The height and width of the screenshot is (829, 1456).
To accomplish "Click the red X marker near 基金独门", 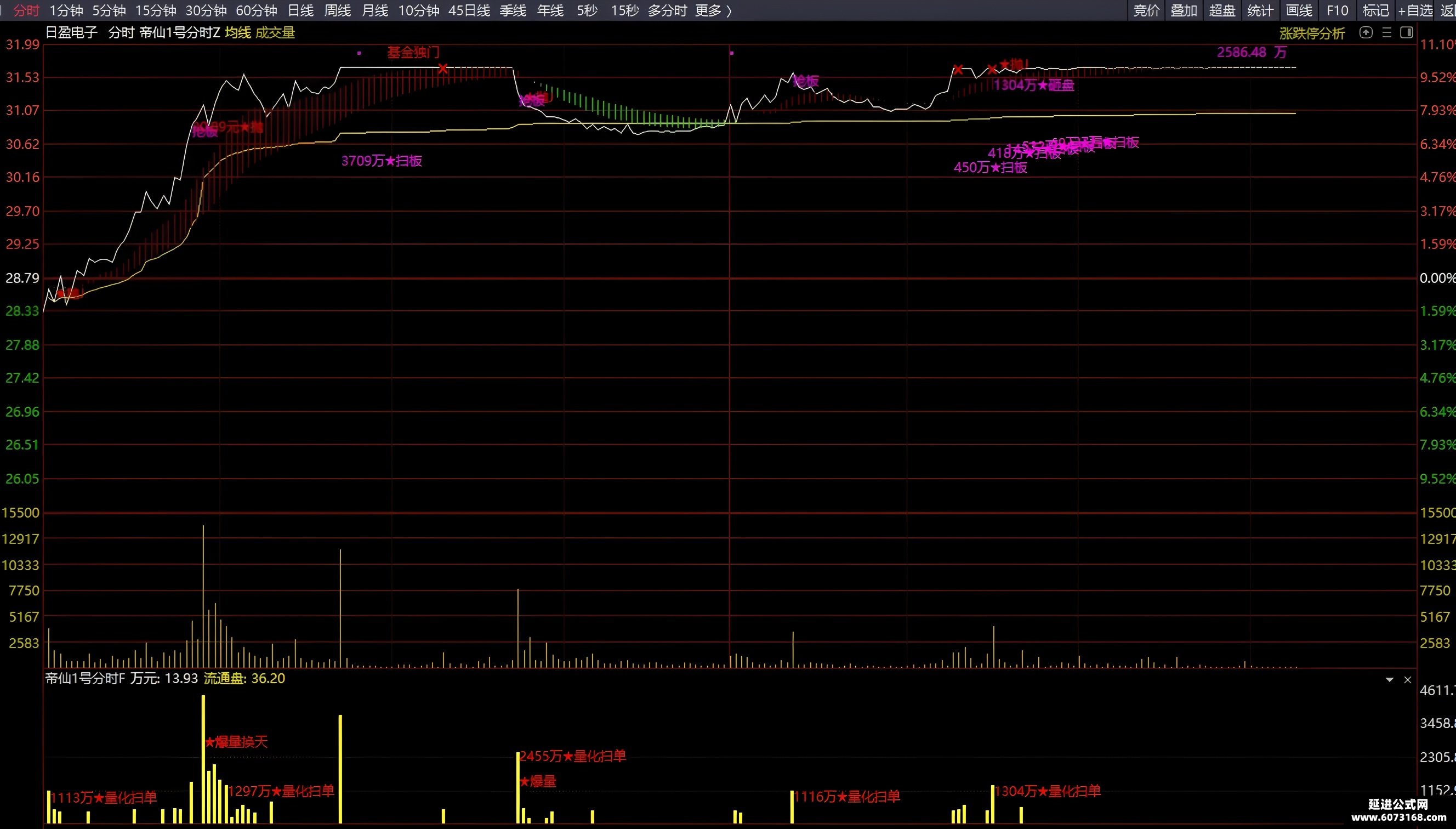I will [442, 69].
